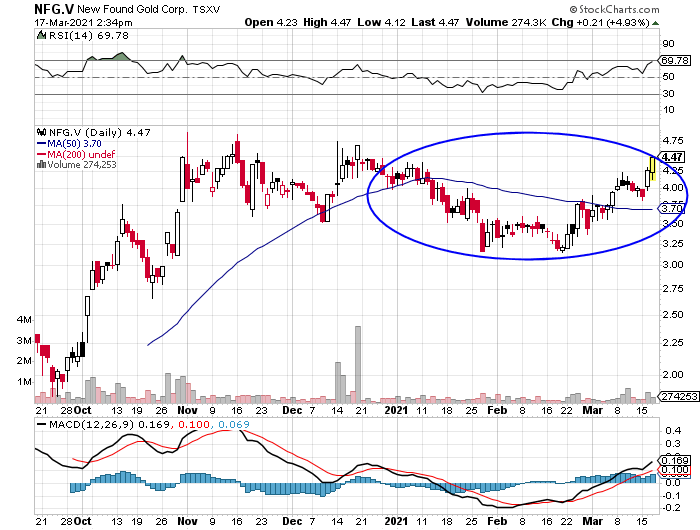Viewport: 700px width, 530px height.
Task: Click the Dec label on MACD axis
Action: coord(292,521)
